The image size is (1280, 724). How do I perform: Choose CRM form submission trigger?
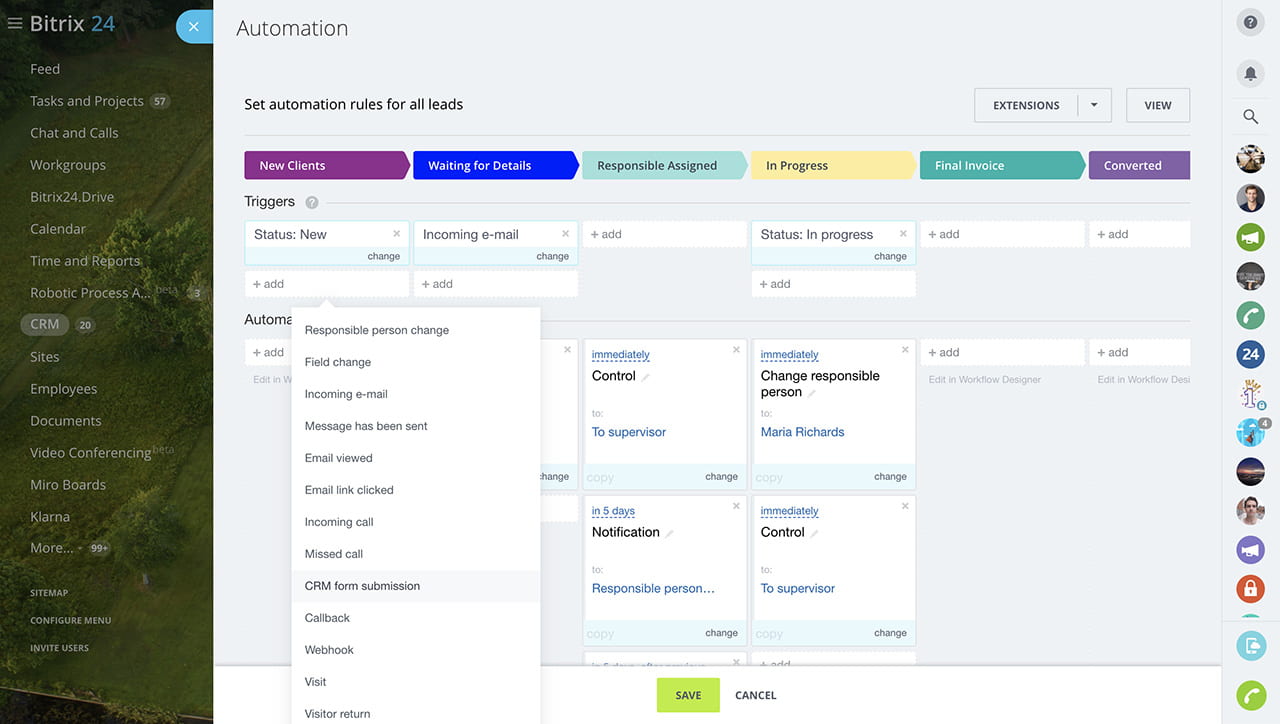click(x=416, y=586)
